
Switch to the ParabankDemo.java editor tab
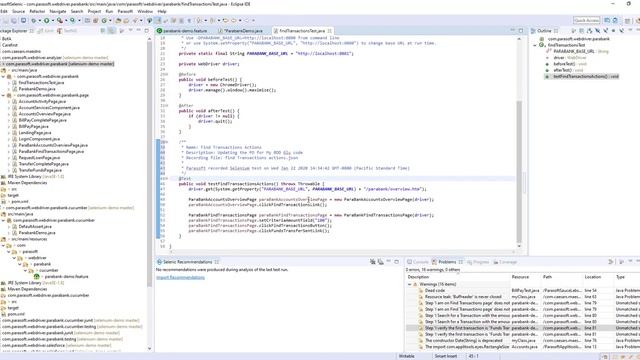click(x=241, y=31)
